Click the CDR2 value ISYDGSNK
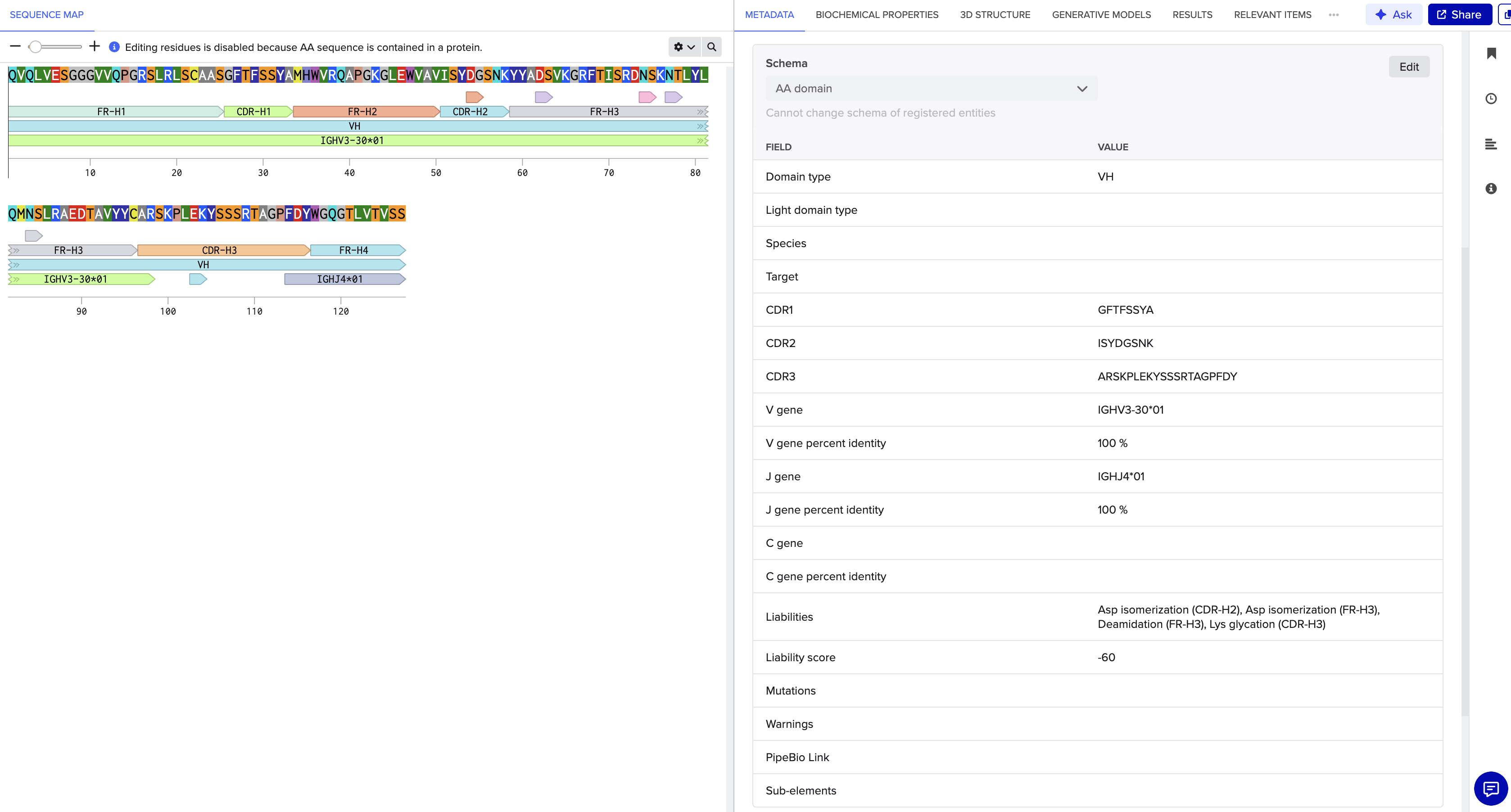The width and height of the screenshot is (1511, 812). tap(1125, 343)
